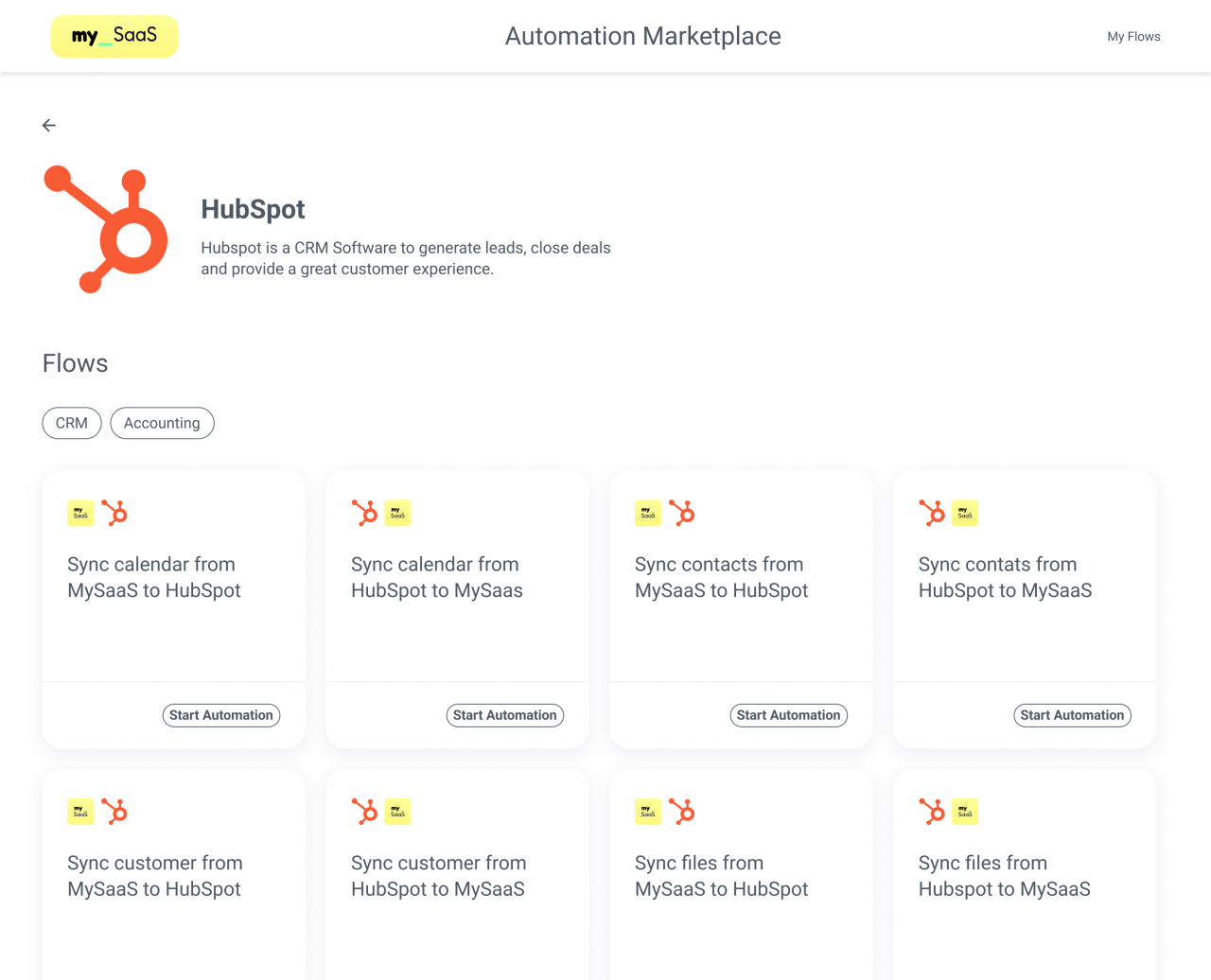Screen dimensions: 1211x980
Task: Click HubSpot icon on 'Sync calendar from MySaaS to HubSpot' card
Action: tap(114, 513)
